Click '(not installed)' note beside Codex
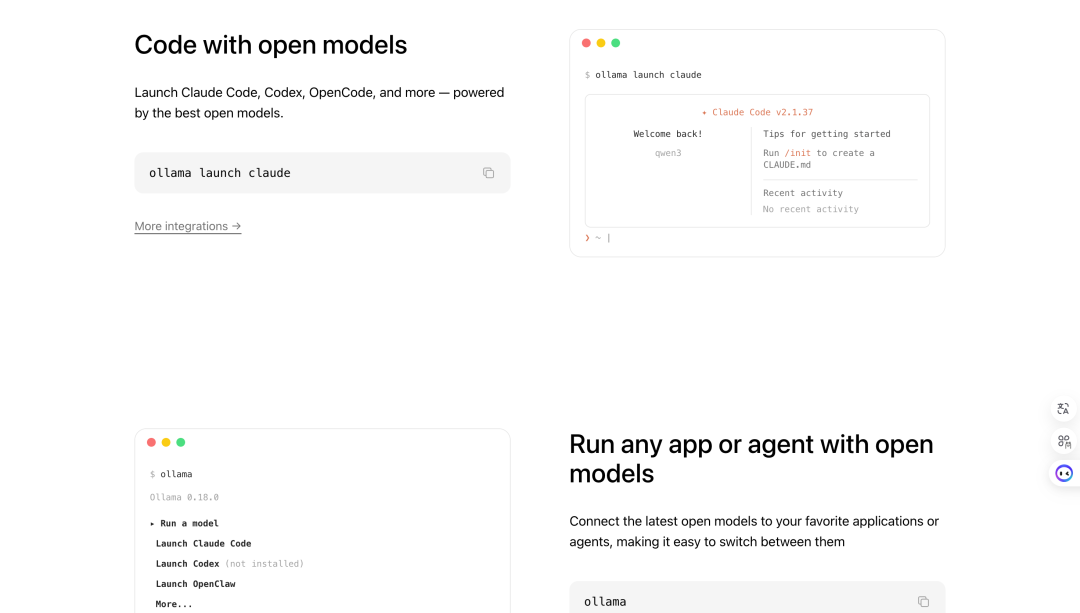The image size is (1080, 613). tap(264, 563)
